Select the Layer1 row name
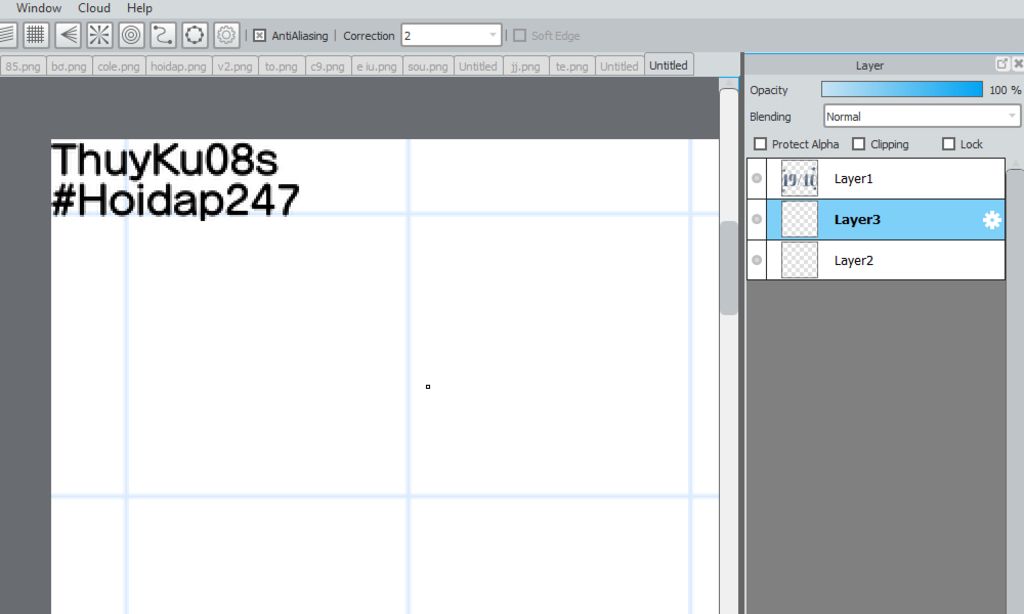Image resolution: width=1024 pixels, height=614 pixels. [x=853, y=178]
